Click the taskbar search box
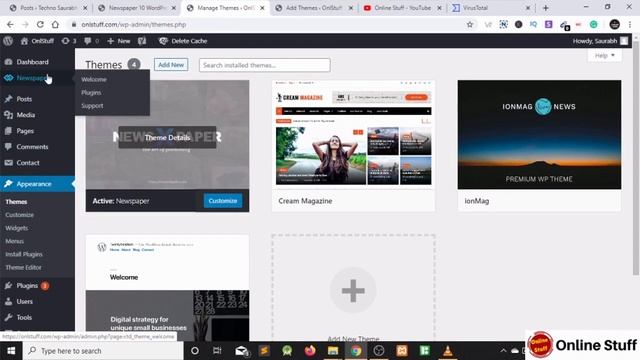Image resolution: width=640 pixels, height=360 pixels. (103, 351)
